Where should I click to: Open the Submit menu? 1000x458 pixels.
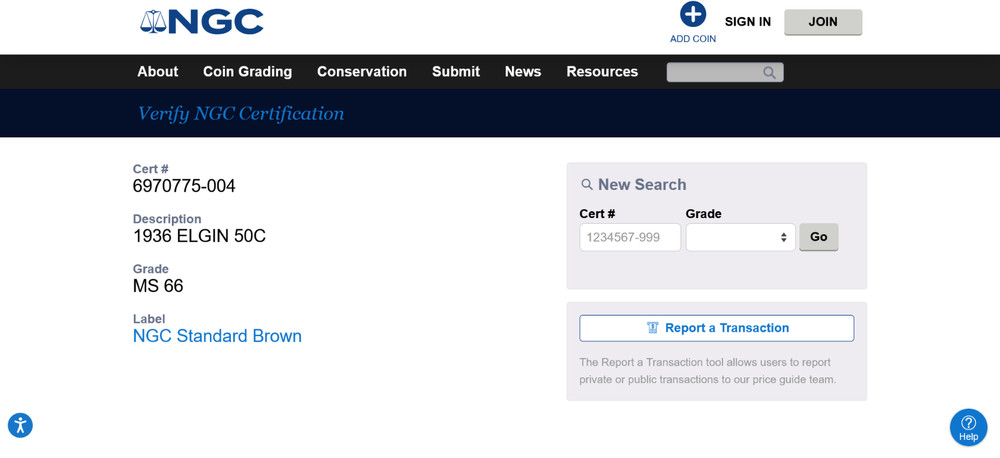click(x=456, y=72)
